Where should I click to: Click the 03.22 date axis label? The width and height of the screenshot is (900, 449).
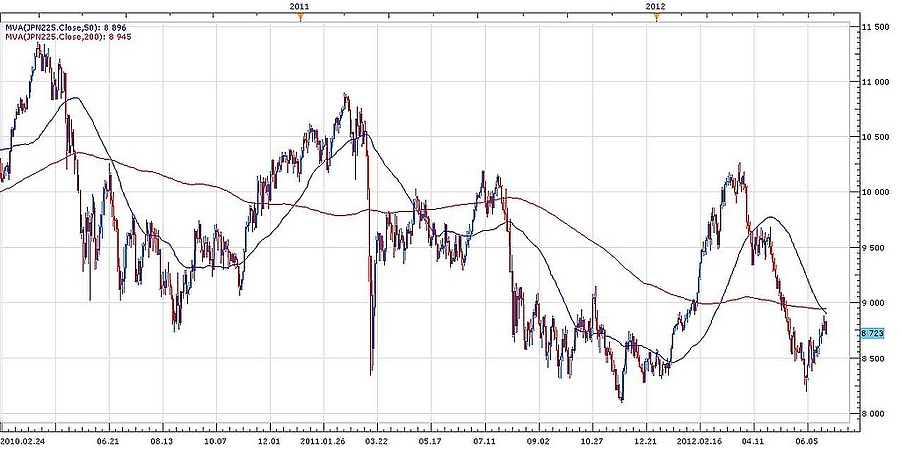(x=377, y=439)
